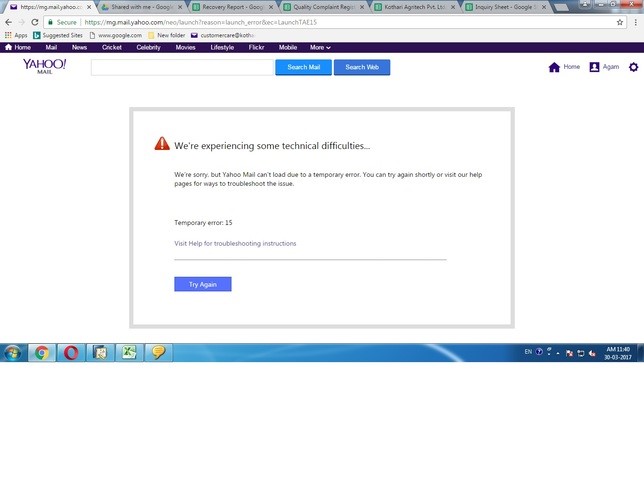Viewport: 644px width, 480px height.
Task: Click the Search Mail button
Action: click(x=304, y=67)
